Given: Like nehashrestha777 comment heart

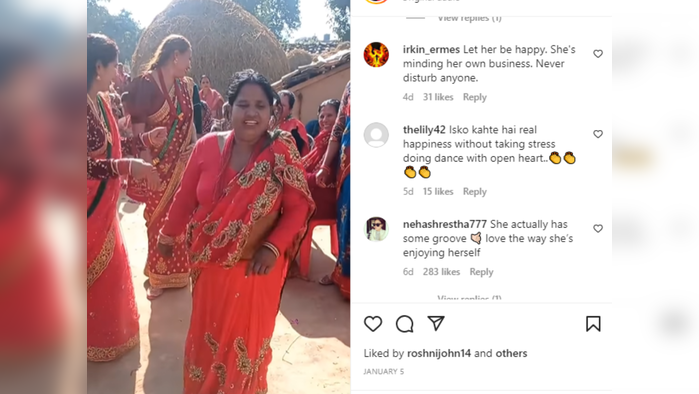Looking at the screenshot, I should (x=598, y=228).
